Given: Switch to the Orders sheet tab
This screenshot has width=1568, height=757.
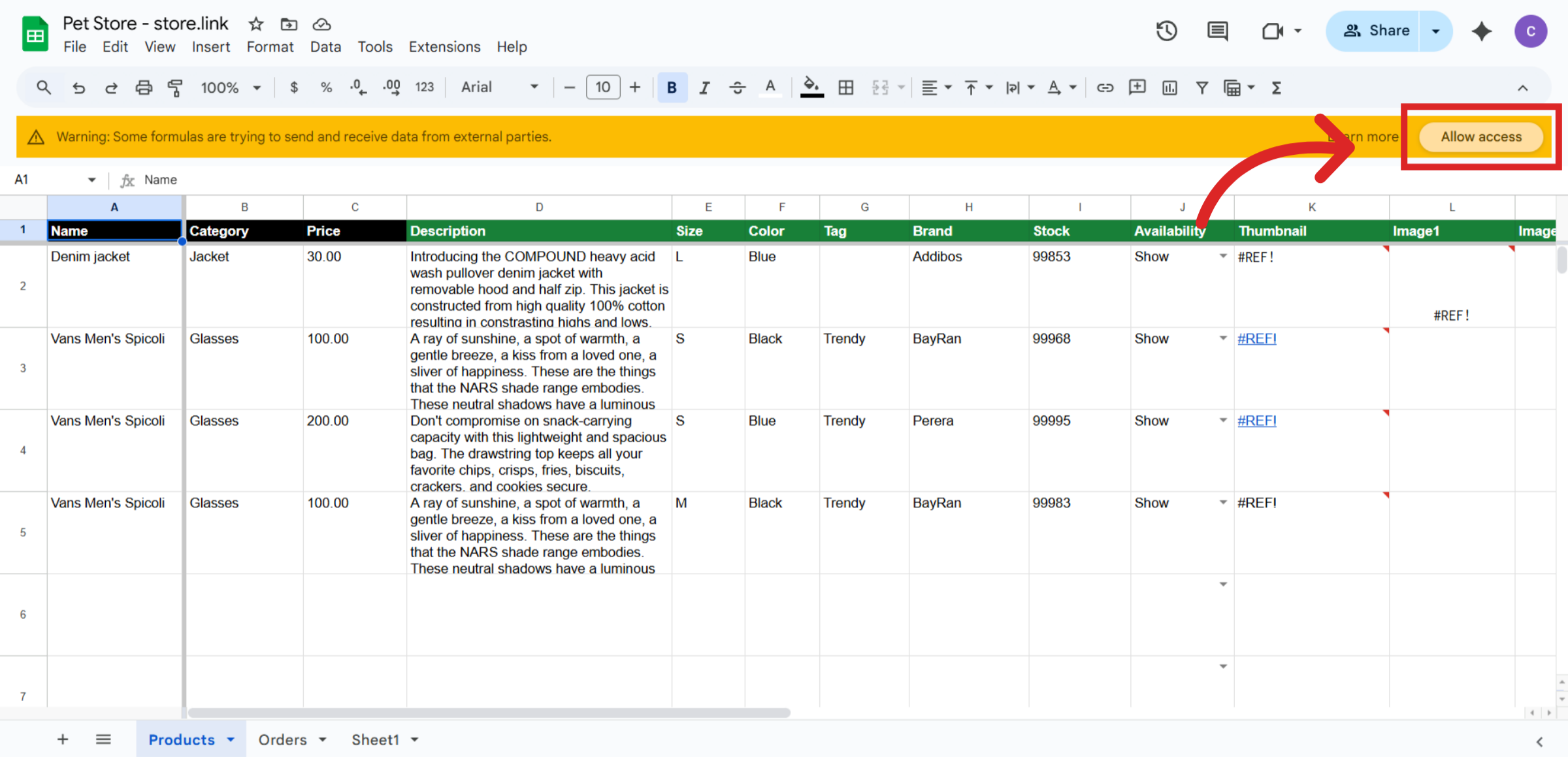Looking at the screenshot, I should (282, 739).
